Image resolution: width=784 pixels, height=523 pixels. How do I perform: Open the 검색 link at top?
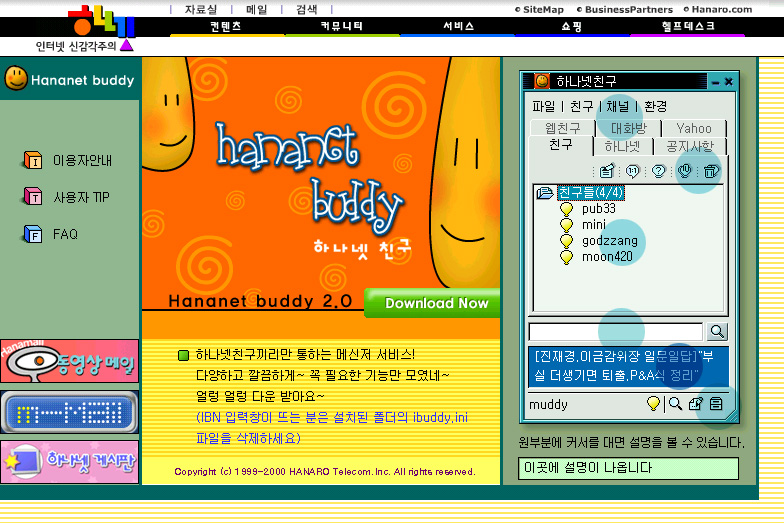[306, 9]
